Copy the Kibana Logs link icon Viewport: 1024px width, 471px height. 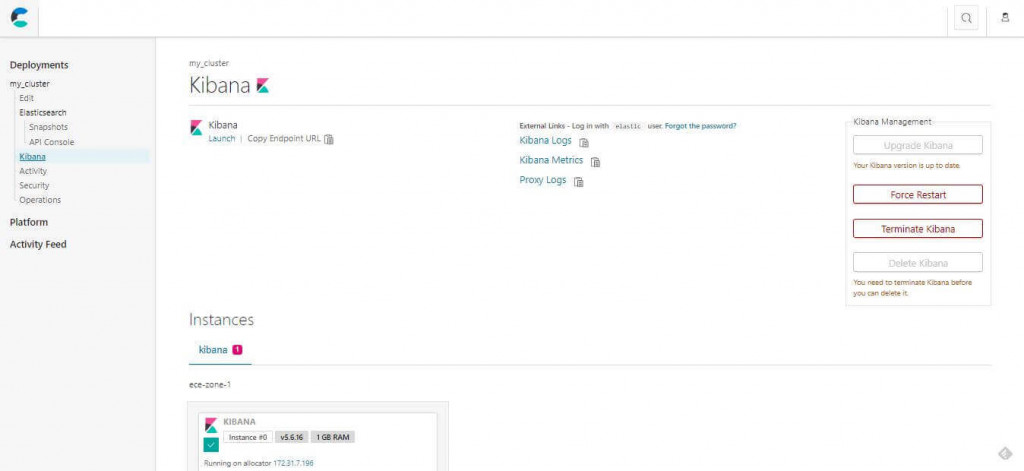(x=584, y=142)
